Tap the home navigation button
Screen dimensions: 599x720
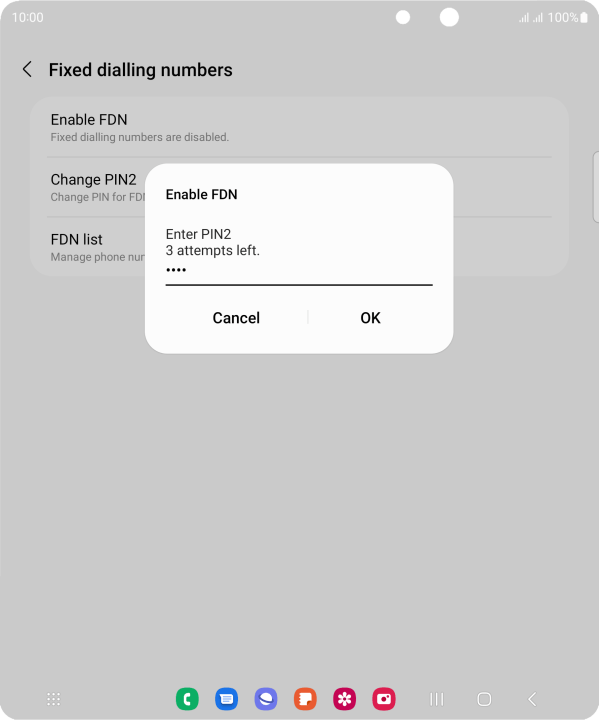484,699
